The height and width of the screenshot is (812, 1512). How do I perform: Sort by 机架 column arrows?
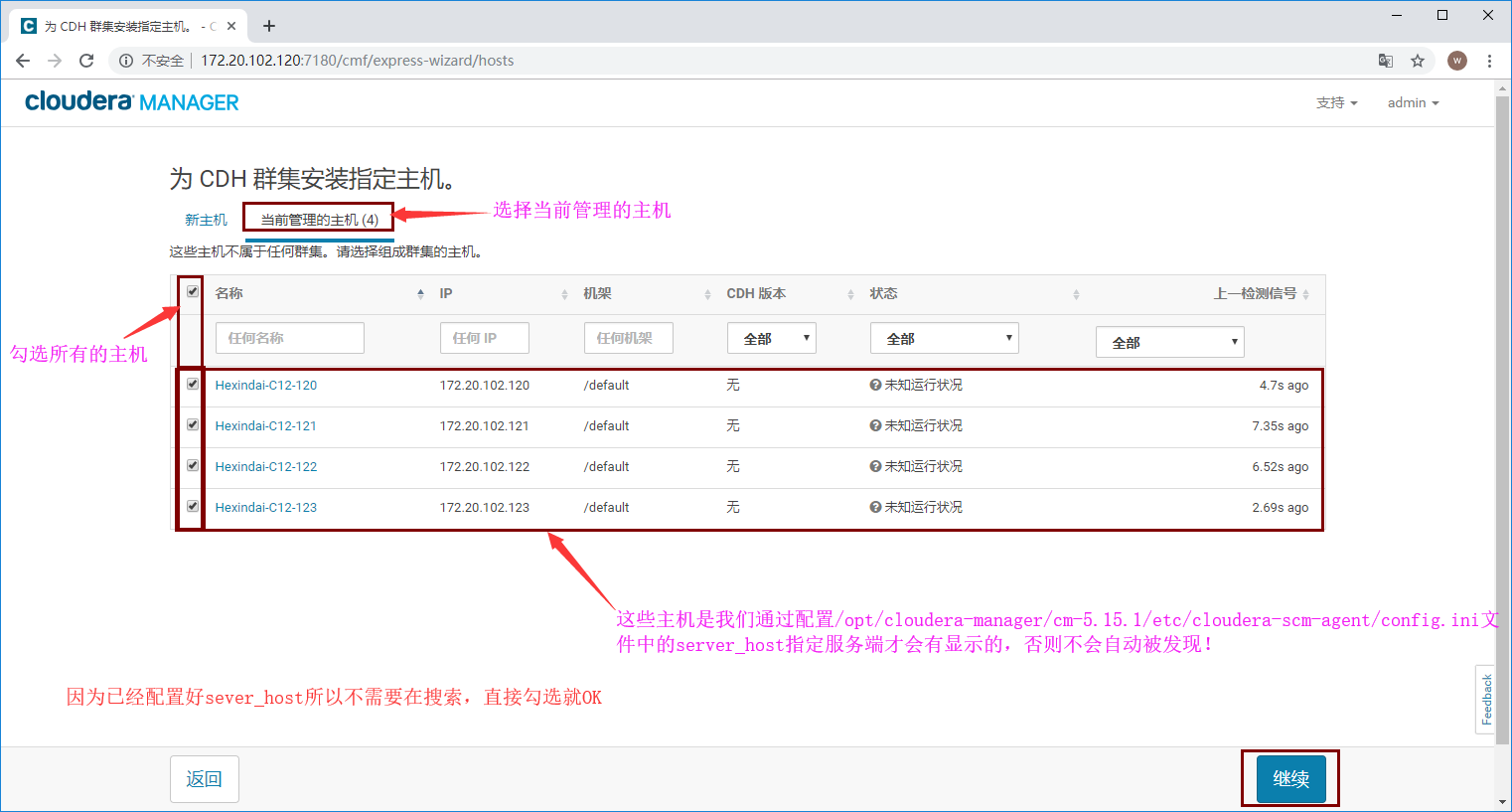point(707,294)
